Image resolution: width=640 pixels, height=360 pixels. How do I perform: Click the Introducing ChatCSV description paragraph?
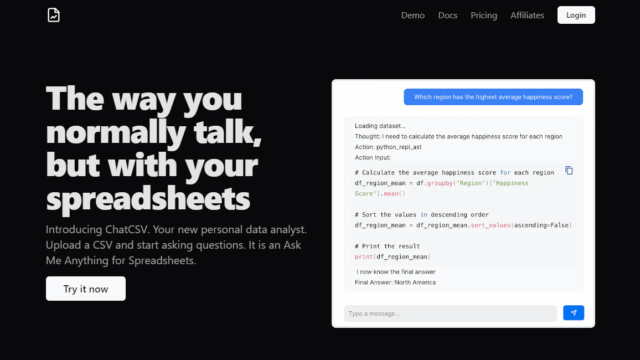pos(176,245)
